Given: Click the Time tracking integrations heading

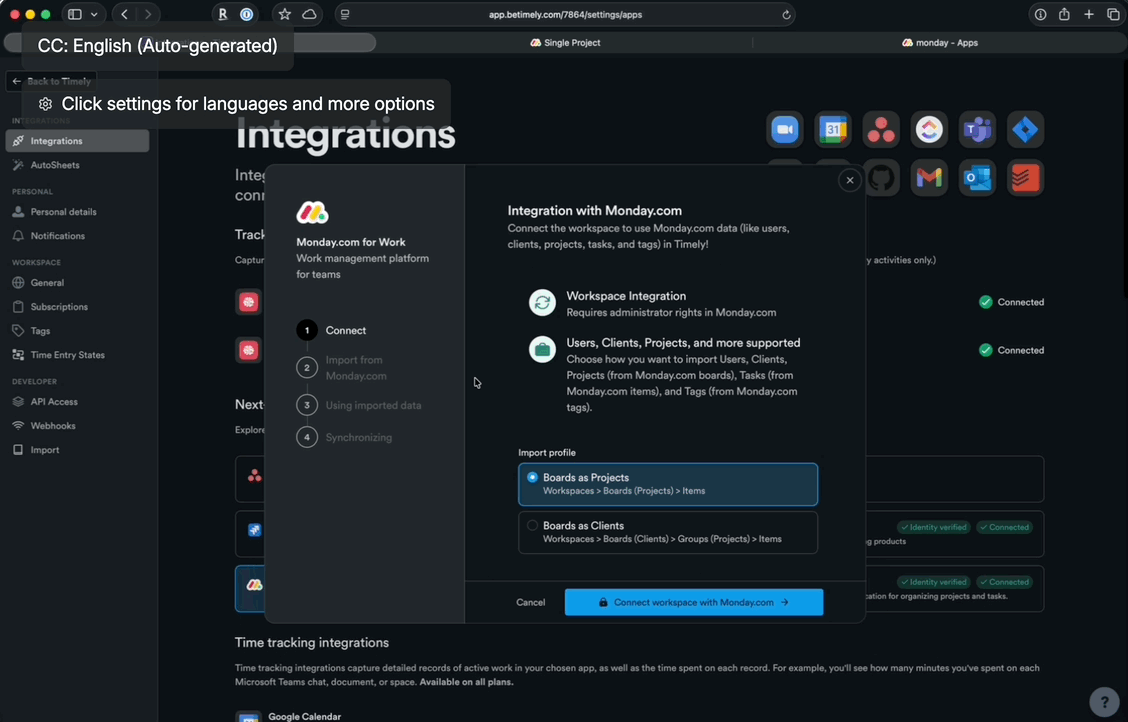Looking at the screenshot, I should [311, 642].
